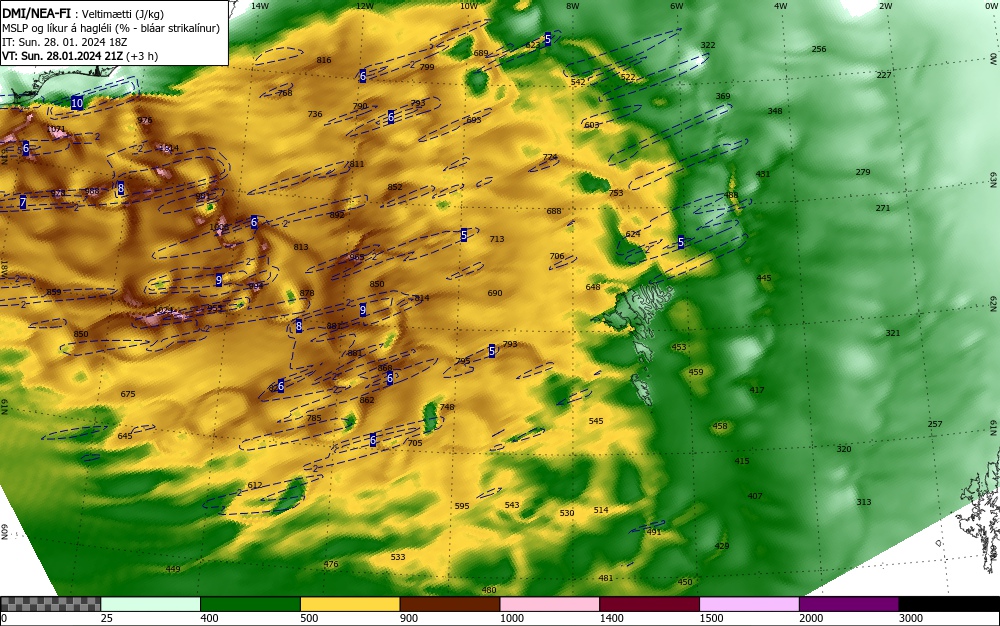Click the map value '533'
The image size is (1000, 626).
pyautogui.click(x=398, y=557)
